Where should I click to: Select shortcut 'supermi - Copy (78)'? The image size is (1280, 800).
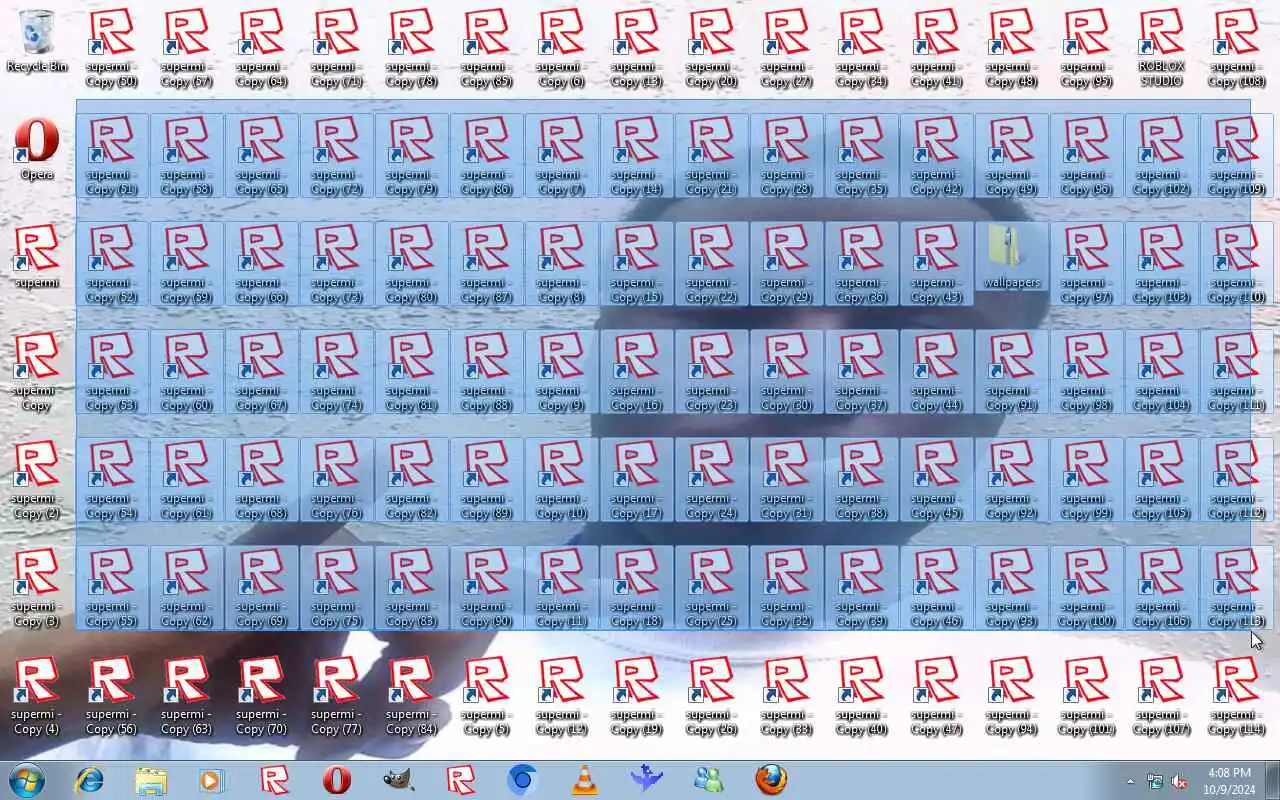[x=412, y=48]
